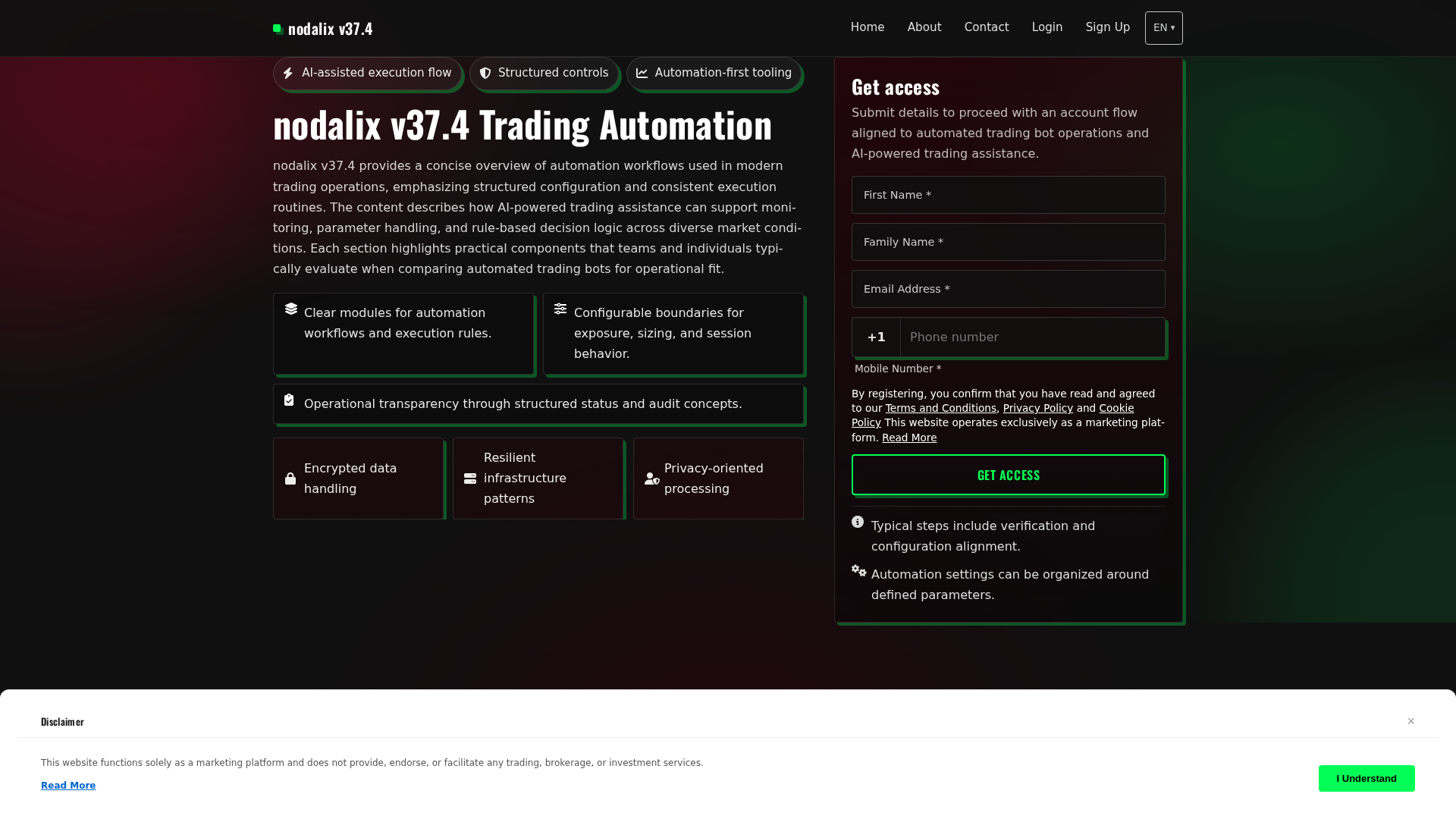Click the layers icon beside Clear modules
Viewport: 1456px width, 819px height.
[291, 309]
